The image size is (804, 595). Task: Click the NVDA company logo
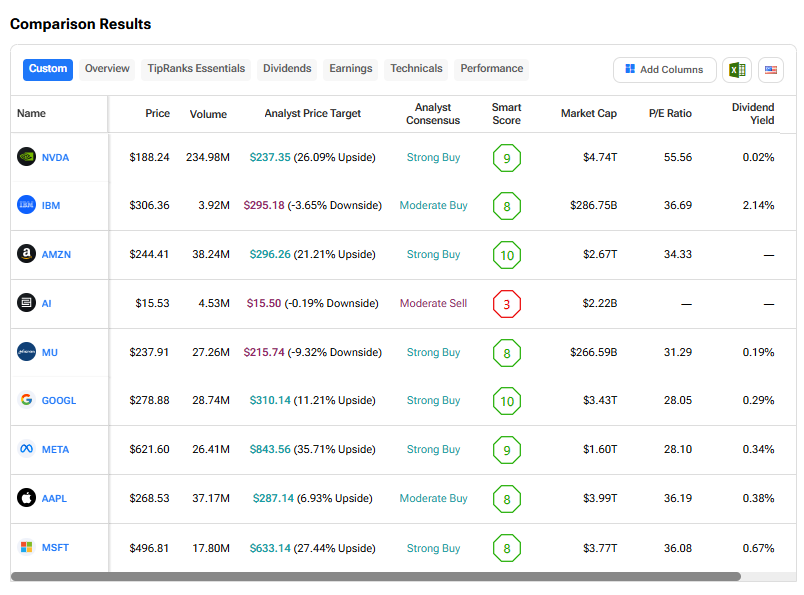(x=27, y=157)
